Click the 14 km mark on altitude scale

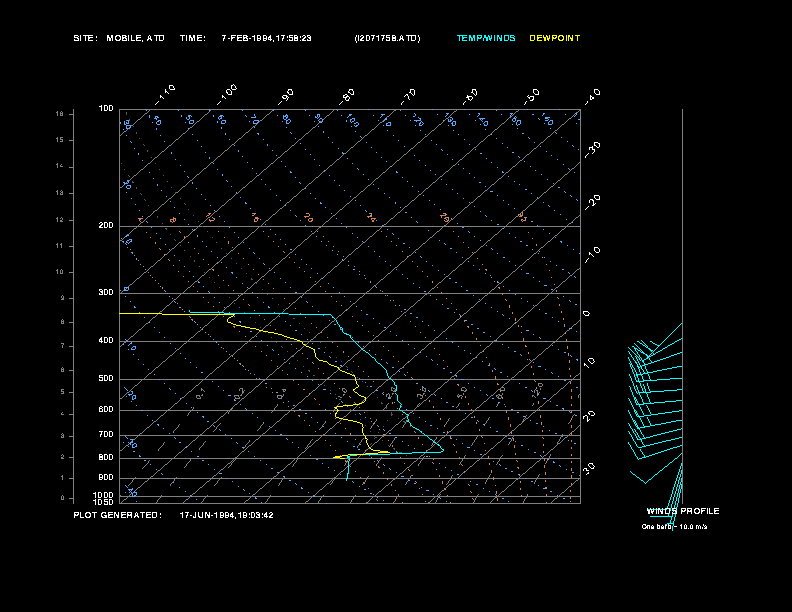pos(60,166)
